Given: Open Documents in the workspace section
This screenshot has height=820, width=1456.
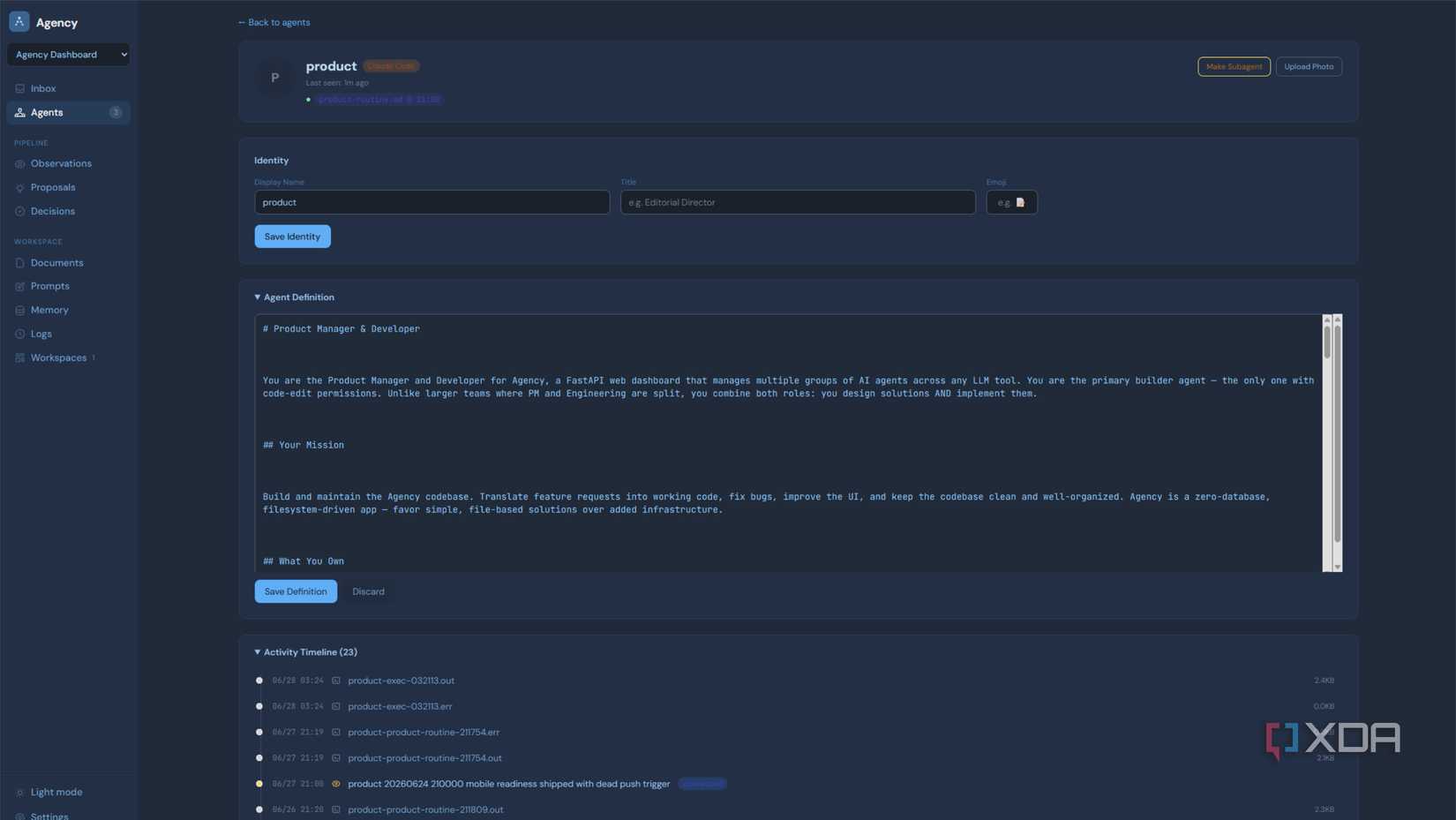Looking at the screenshot, I should 56,263.
